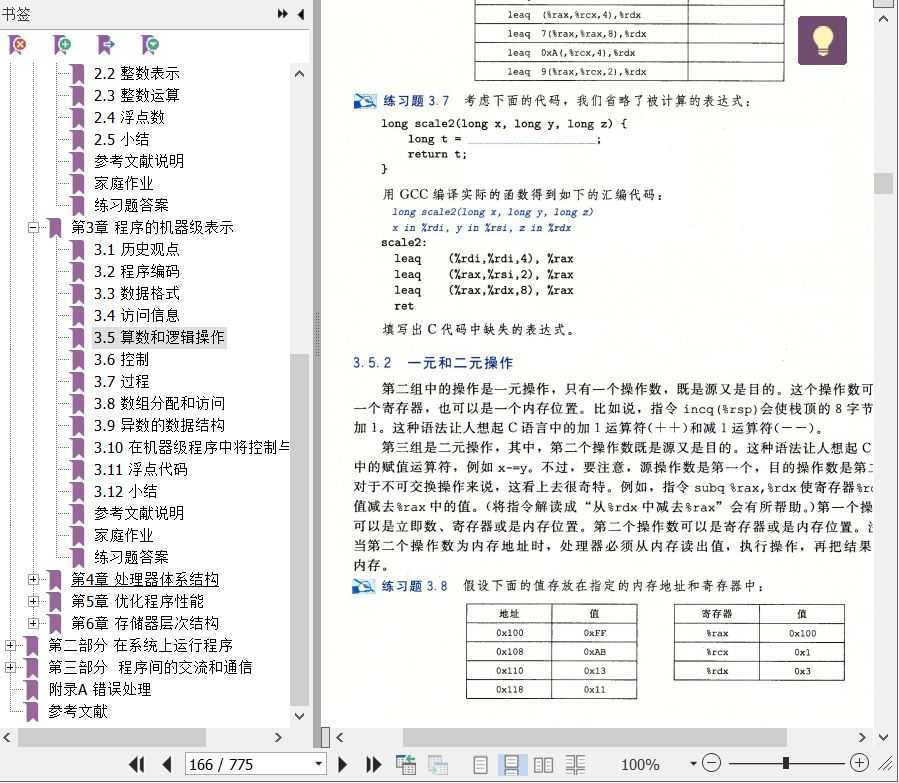The image size is (899, 783).
Task: Expand the 第6章 存储器层次结构 node
Action: (33, 623)
